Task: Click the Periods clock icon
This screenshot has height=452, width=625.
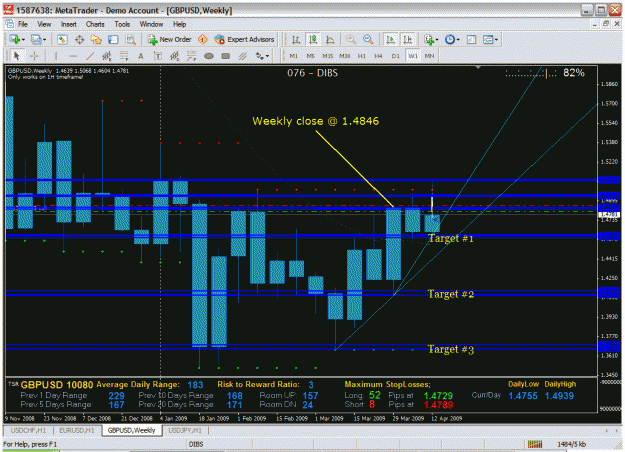Action: pyautogui.click(x=450, y=39)
